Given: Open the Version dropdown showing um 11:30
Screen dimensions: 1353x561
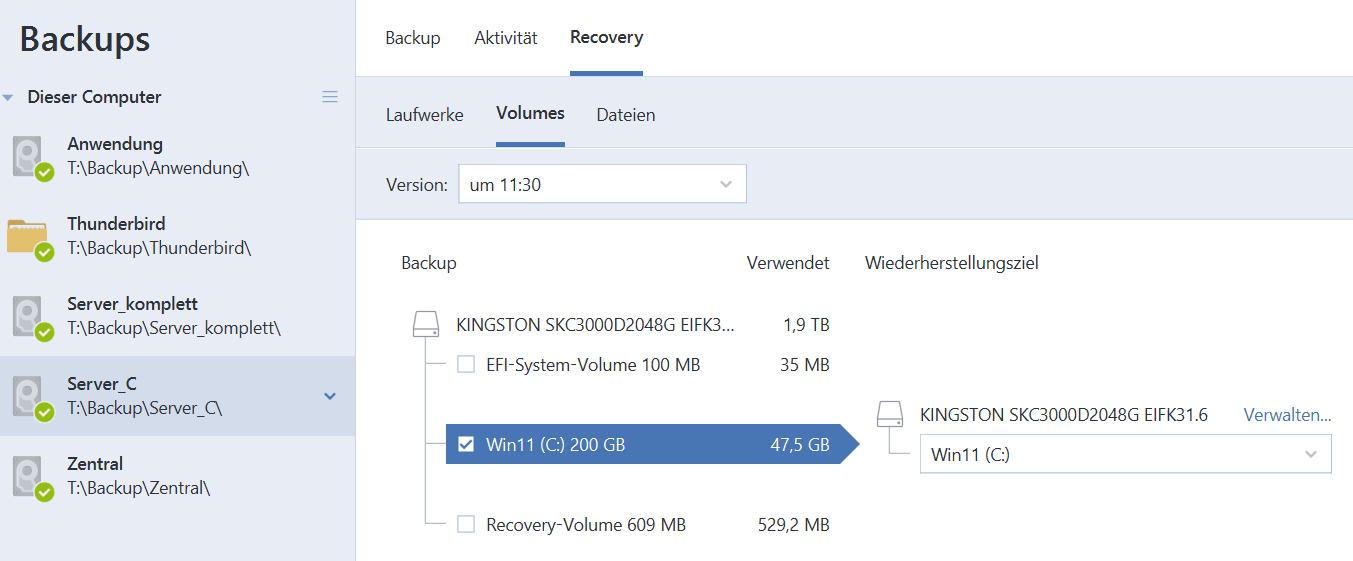Looking at the screenshot, I should click(602, 185).
